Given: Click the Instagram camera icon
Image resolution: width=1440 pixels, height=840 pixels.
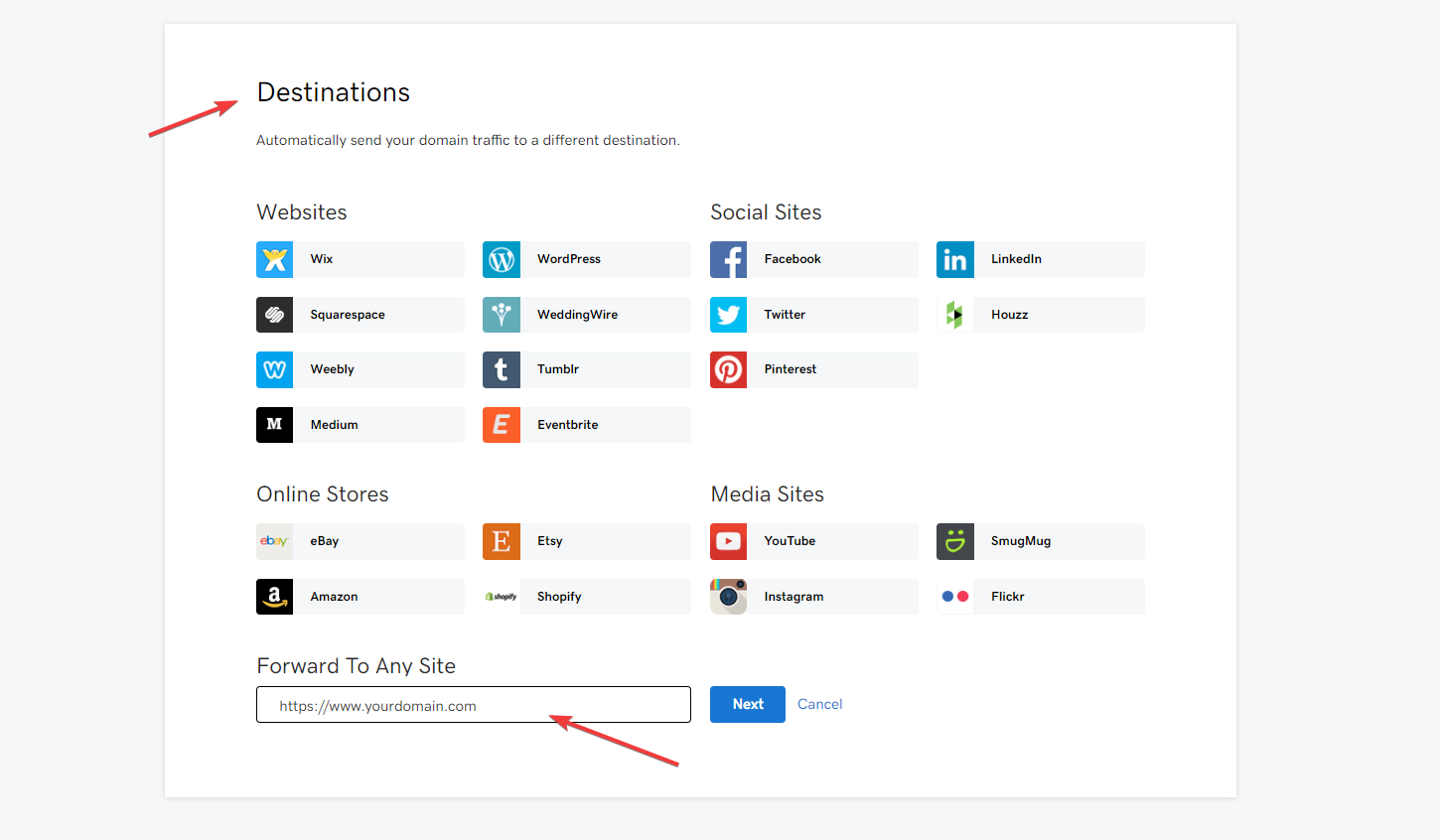Looking at the screenshot, I should click(x=728, y=597).
